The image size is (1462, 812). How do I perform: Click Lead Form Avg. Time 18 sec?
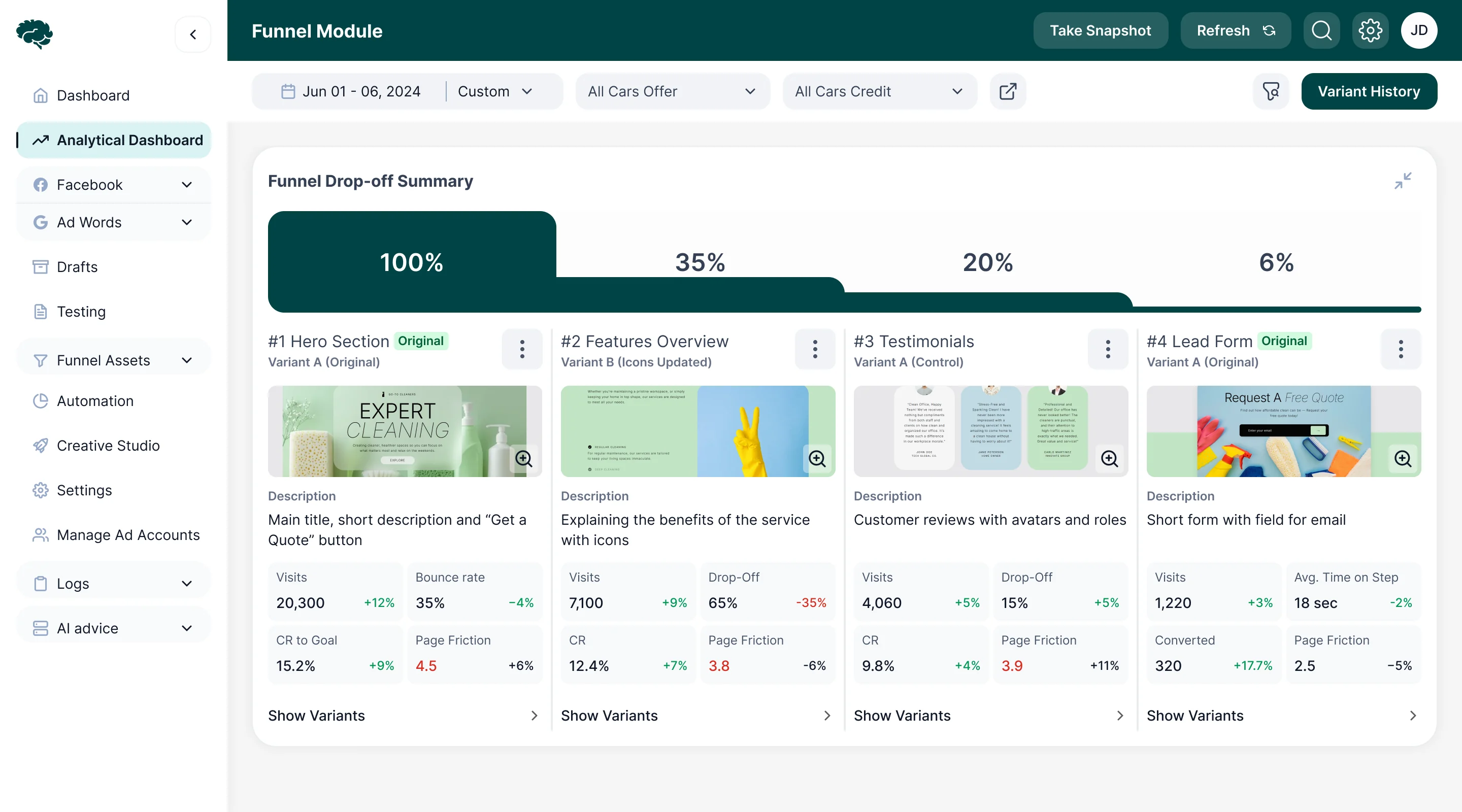(1316, 602)
